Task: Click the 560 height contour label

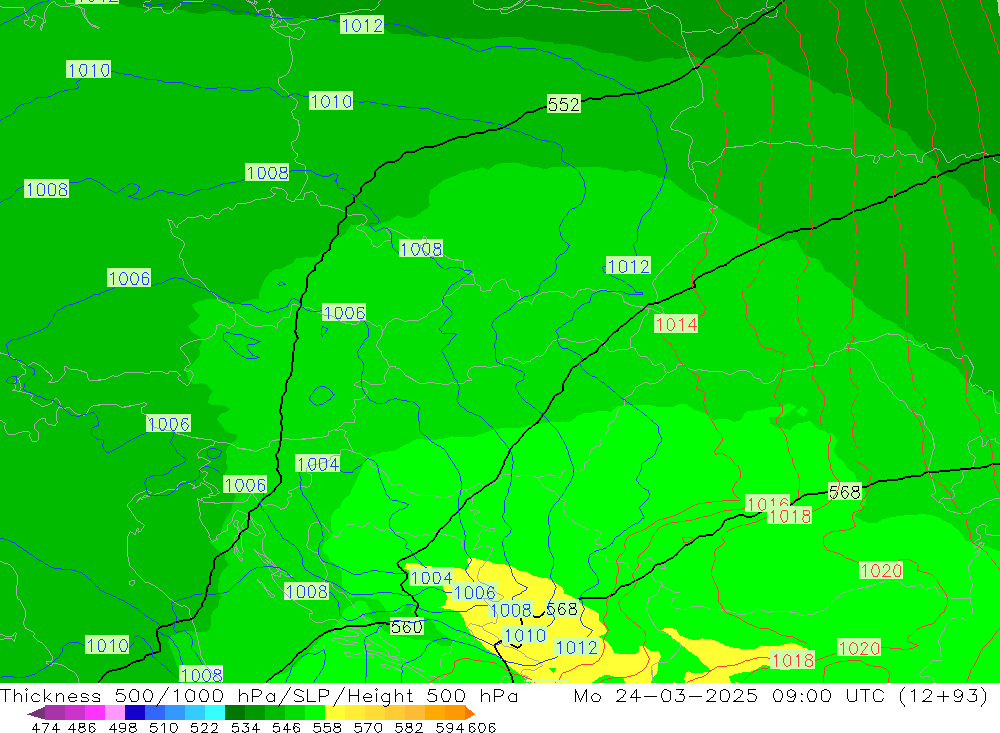Action: point(406,627)
